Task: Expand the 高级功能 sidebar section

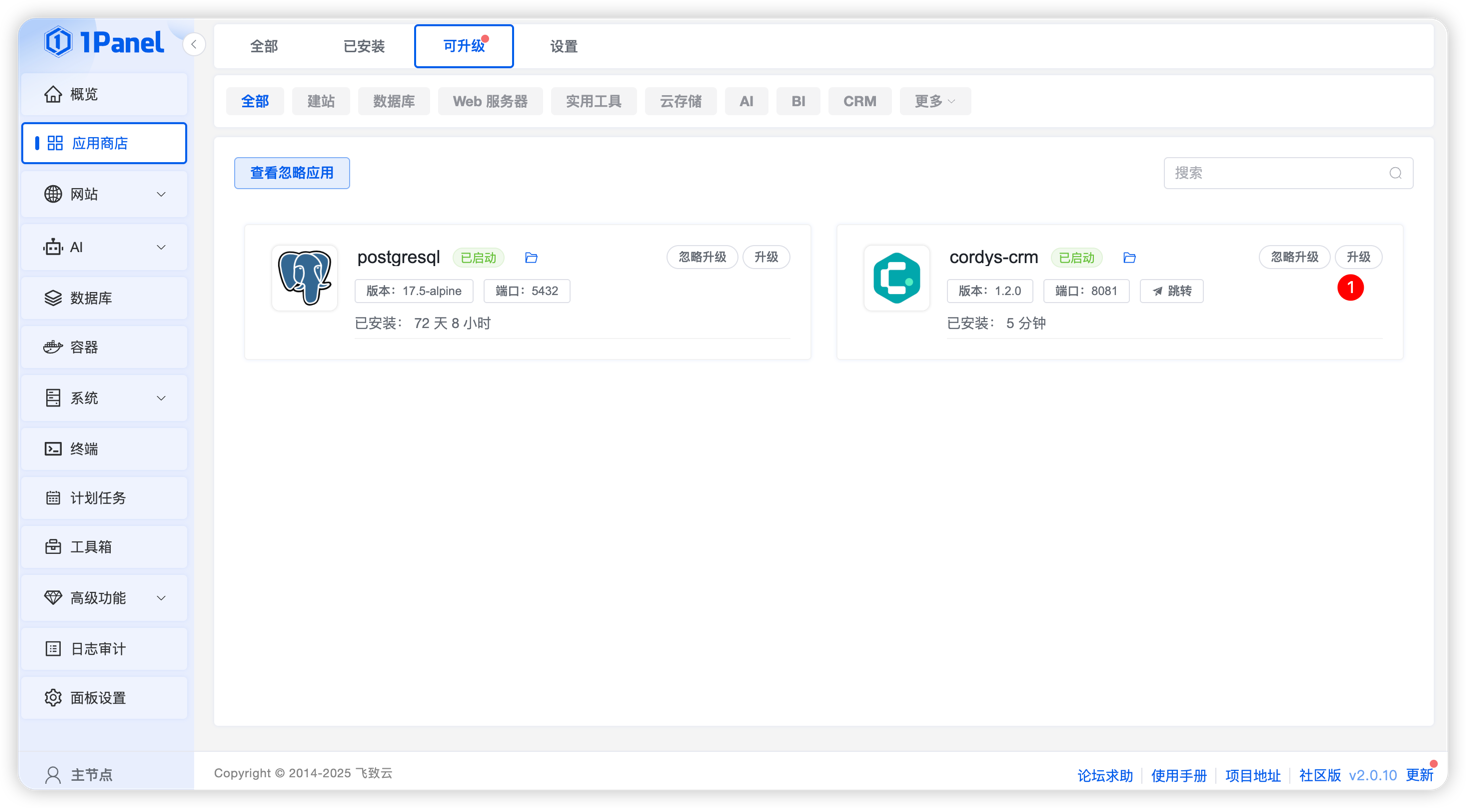Action: pyautogui.click(x=160, y=597)
